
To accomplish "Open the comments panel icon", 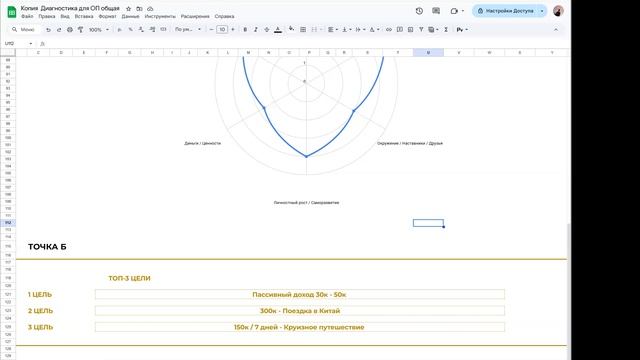I will click(436, 11).
